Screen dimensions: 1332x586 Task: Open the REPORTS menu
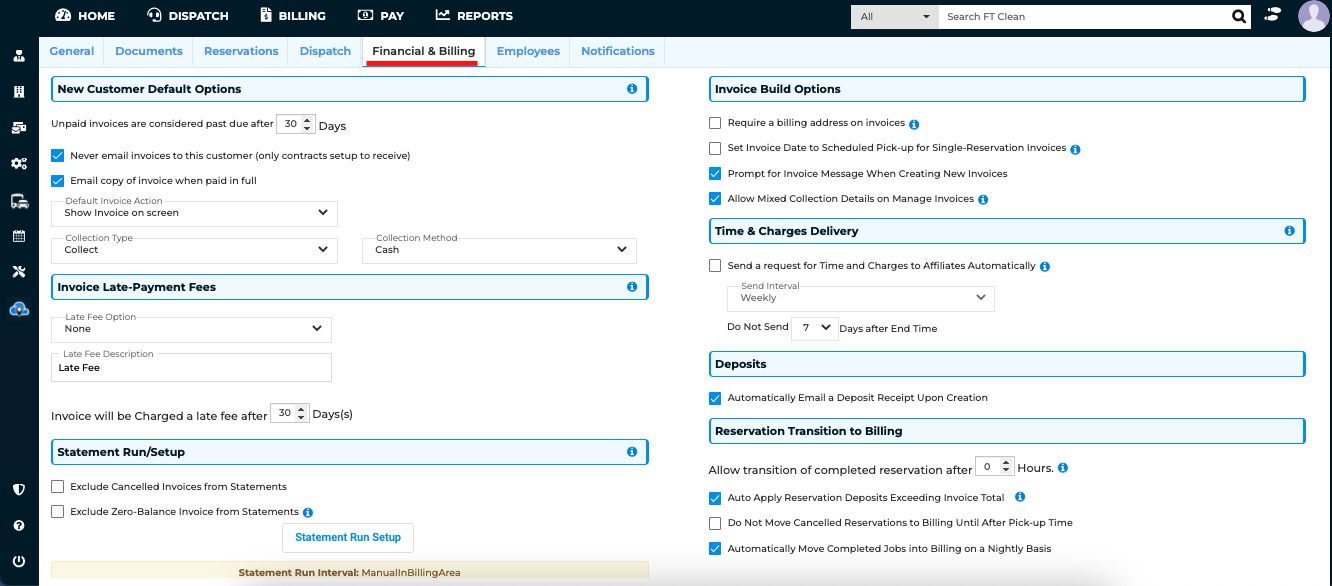coord(474,16)
